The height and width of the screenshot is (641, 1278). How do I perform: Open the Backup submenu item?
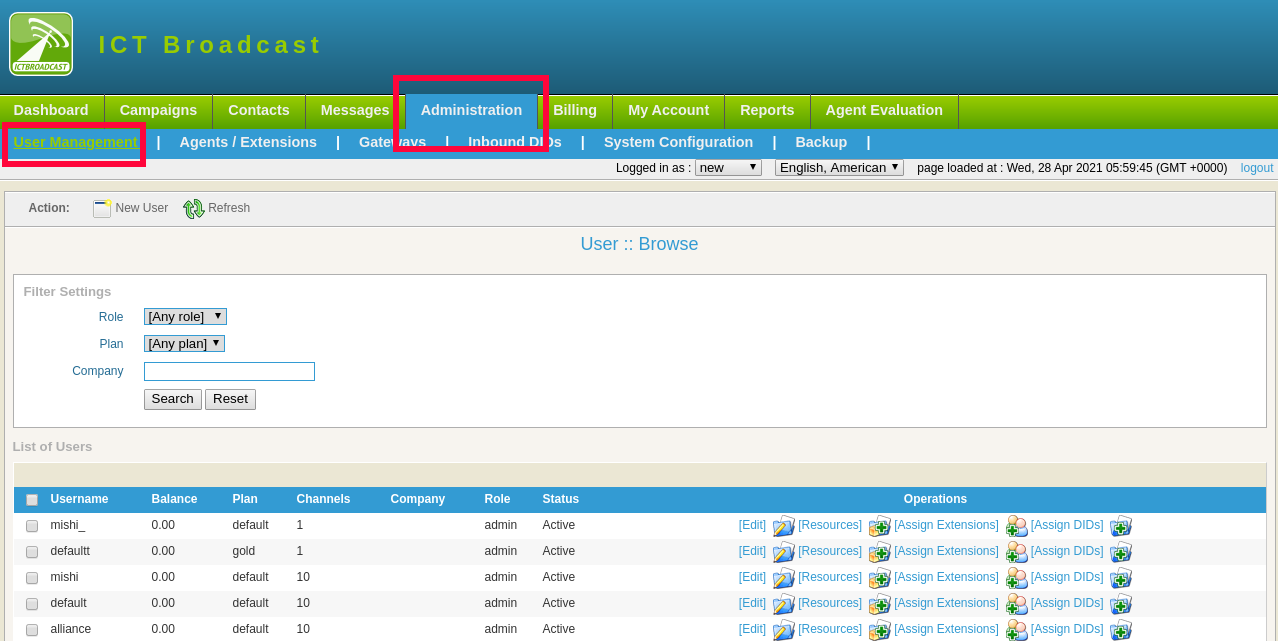click(821, 142)
